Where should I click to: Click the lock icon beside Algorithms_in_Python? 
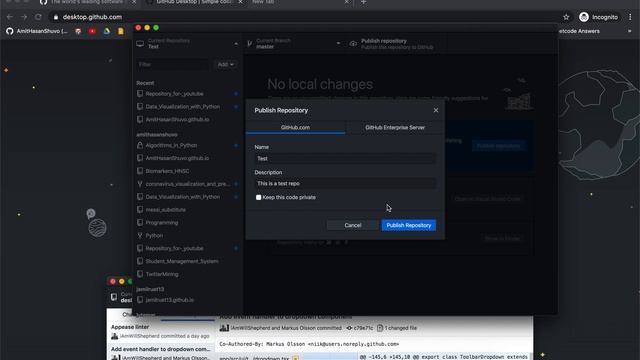(x=140, y=145)
